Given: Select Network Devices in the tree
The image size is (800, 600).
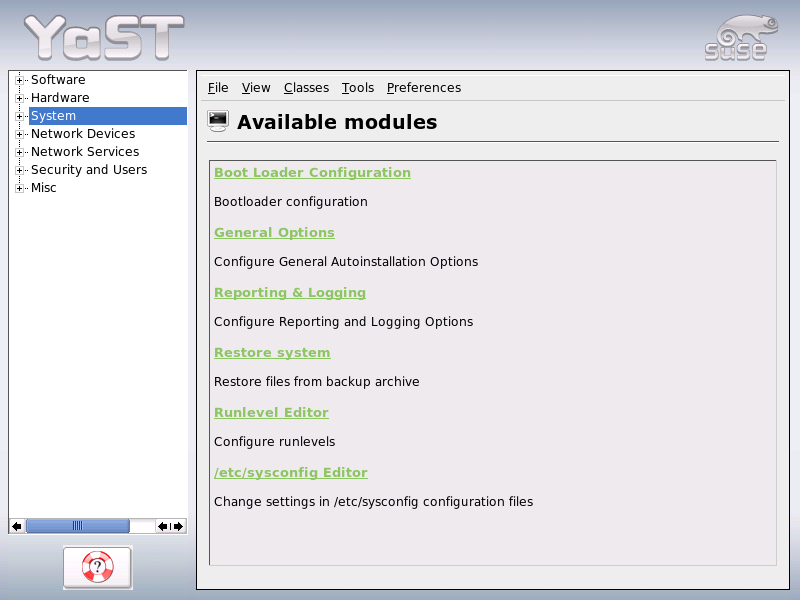Looking at the screenshot, I should coord(83,134).
